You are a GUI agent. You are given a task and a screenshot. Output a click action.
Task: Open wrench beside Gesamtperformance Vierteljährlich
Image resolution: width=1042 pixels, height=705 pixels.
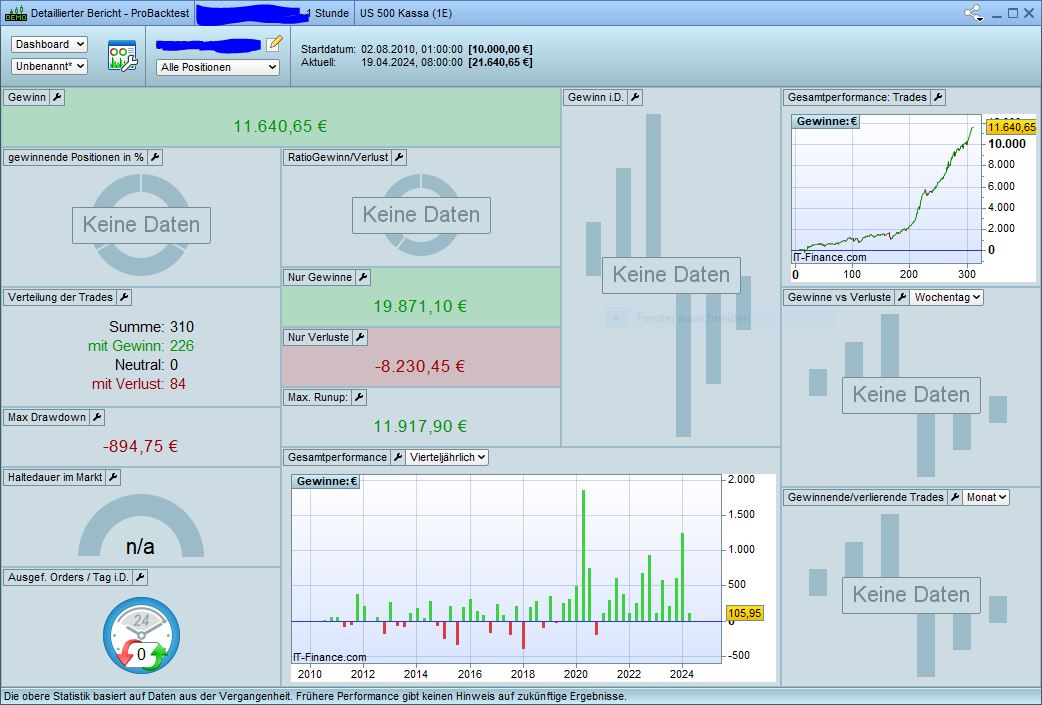[x=397, y=457]
